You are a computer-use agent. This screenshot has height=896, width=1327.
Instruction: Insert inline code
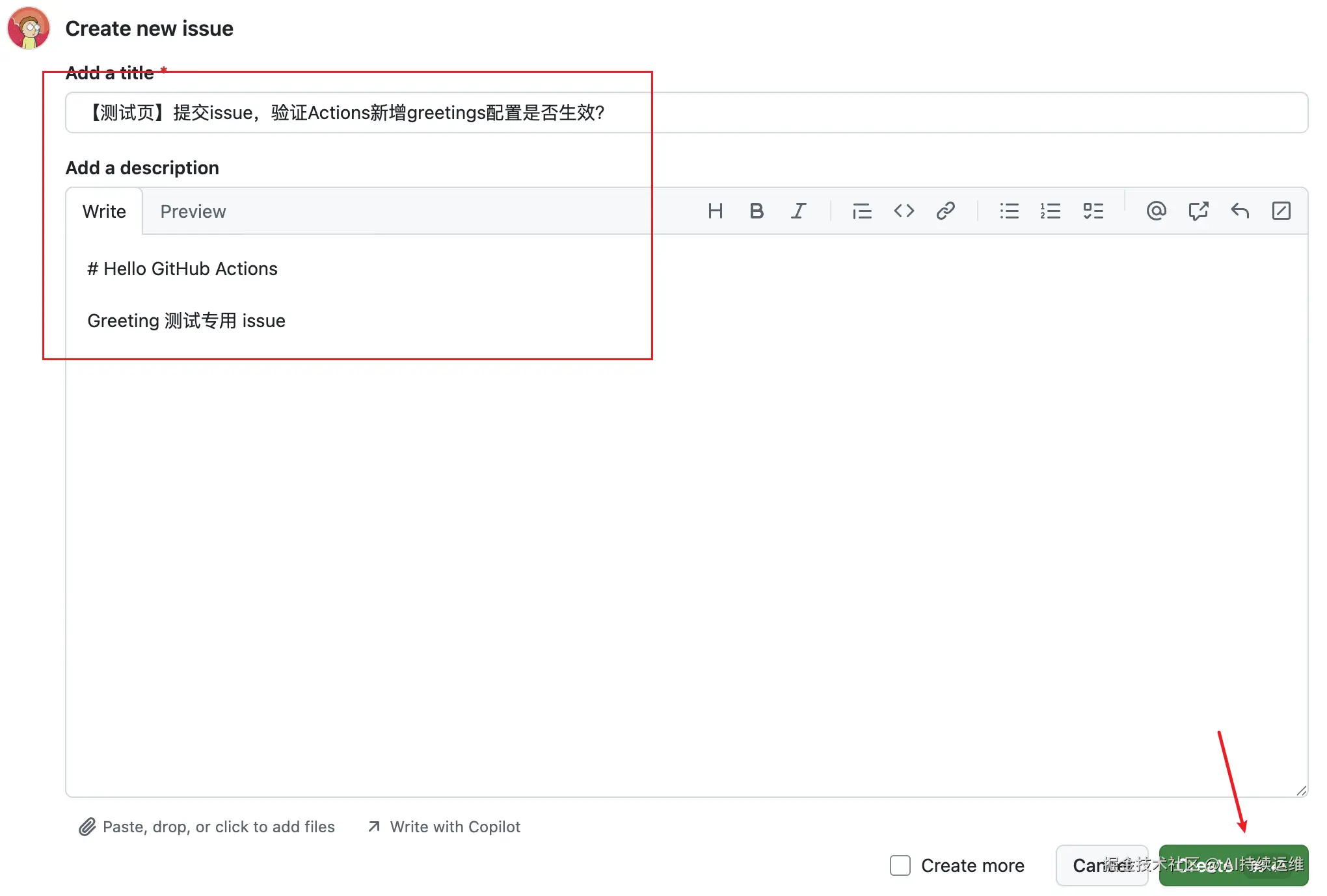pyautogui.click(x=904, y=211)
